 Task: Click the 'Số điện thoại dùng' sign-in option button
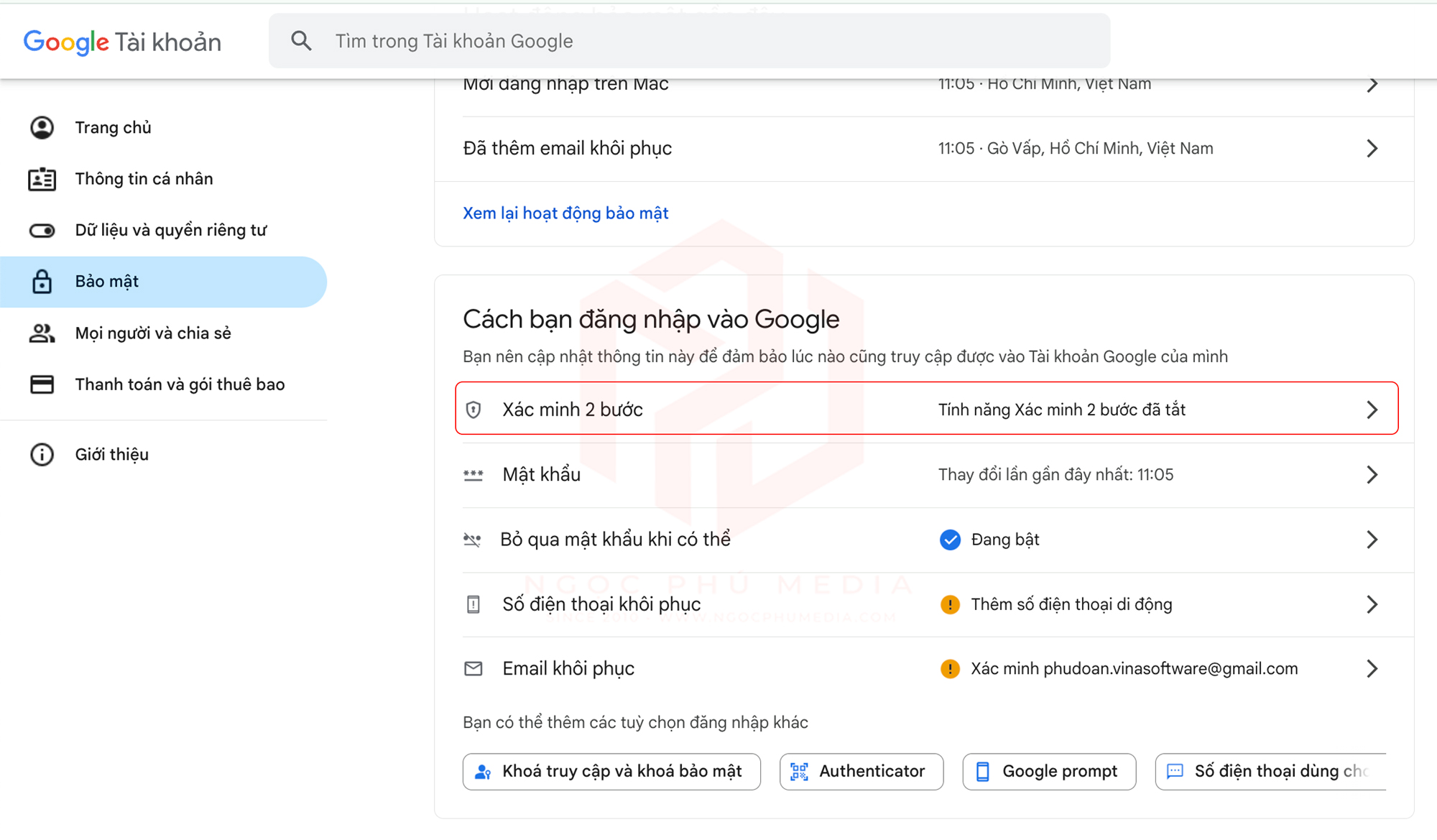1270,772
